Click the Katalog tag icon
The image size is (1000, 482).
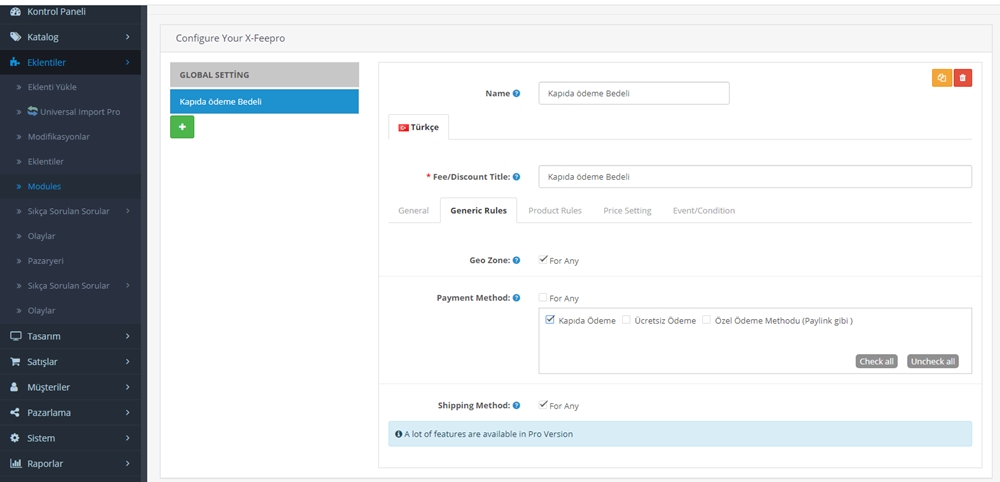15,37
